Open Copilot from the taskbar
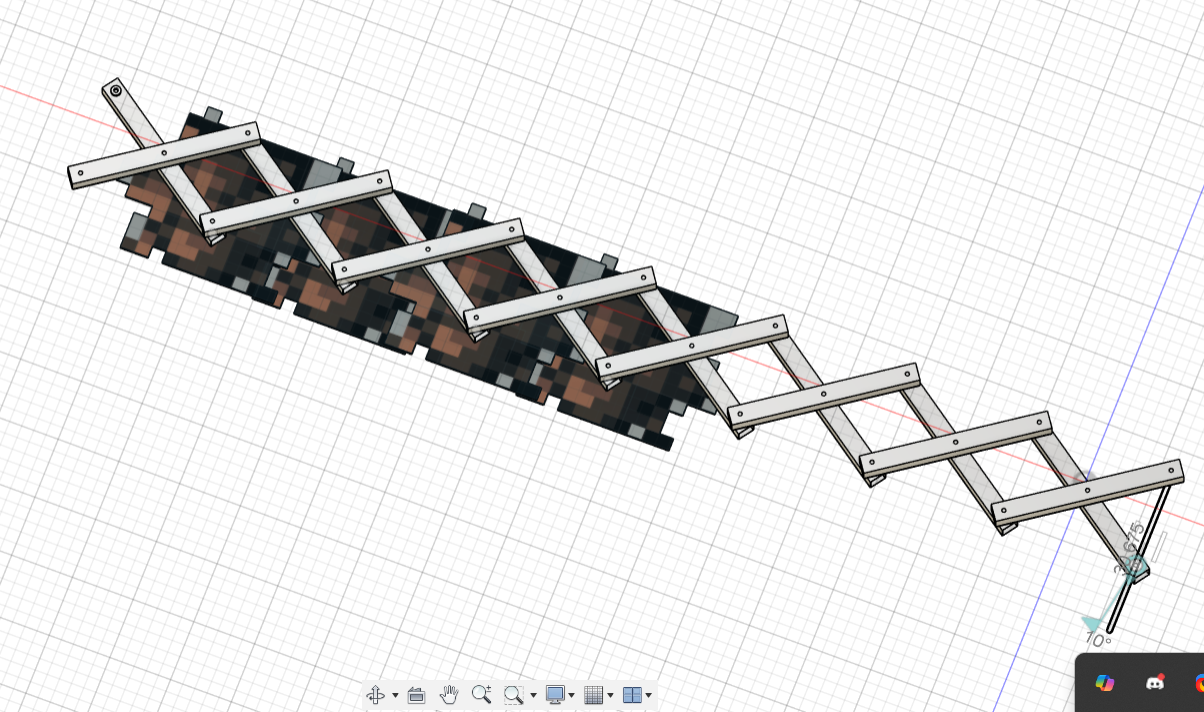 pos(1105,683)
